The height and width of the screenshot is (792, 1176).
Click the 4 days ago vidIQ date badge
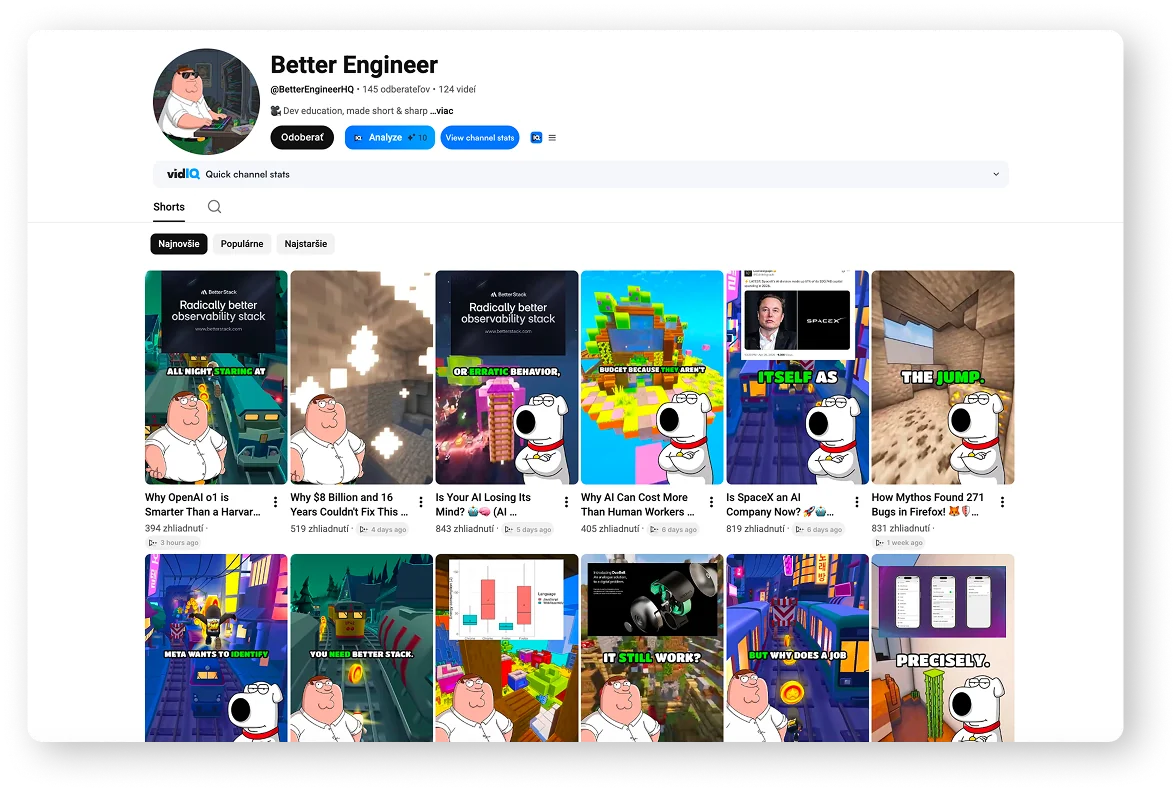tap(383, 529)
